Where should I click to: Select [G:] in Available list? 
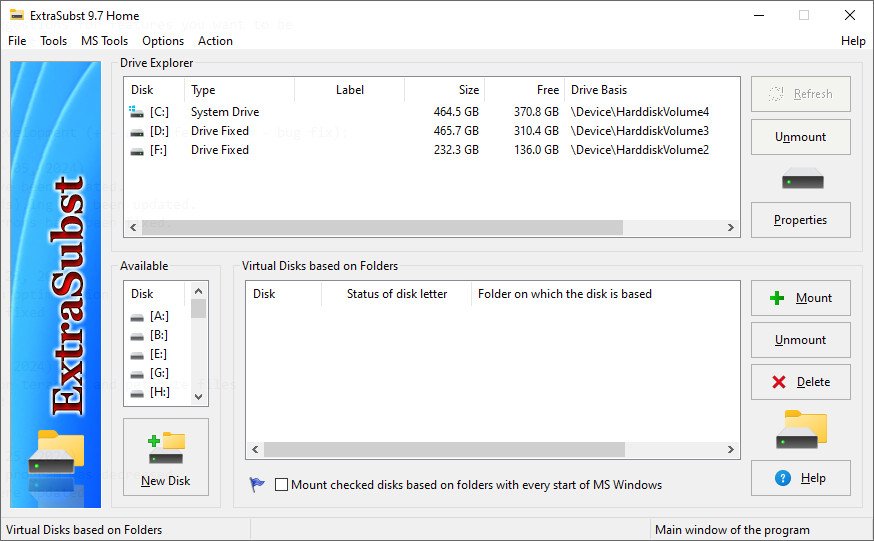click(159, 373)
